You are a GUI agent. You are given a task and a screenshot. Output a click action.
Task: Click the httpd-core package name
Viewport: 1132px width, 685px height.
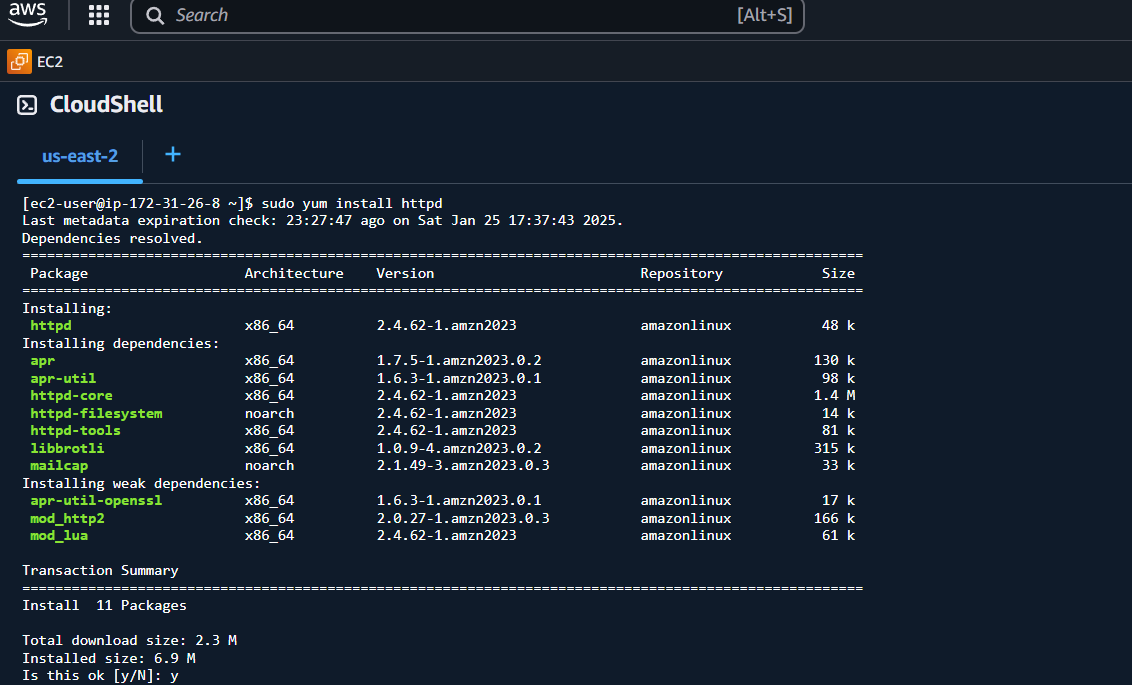[71, 396]
